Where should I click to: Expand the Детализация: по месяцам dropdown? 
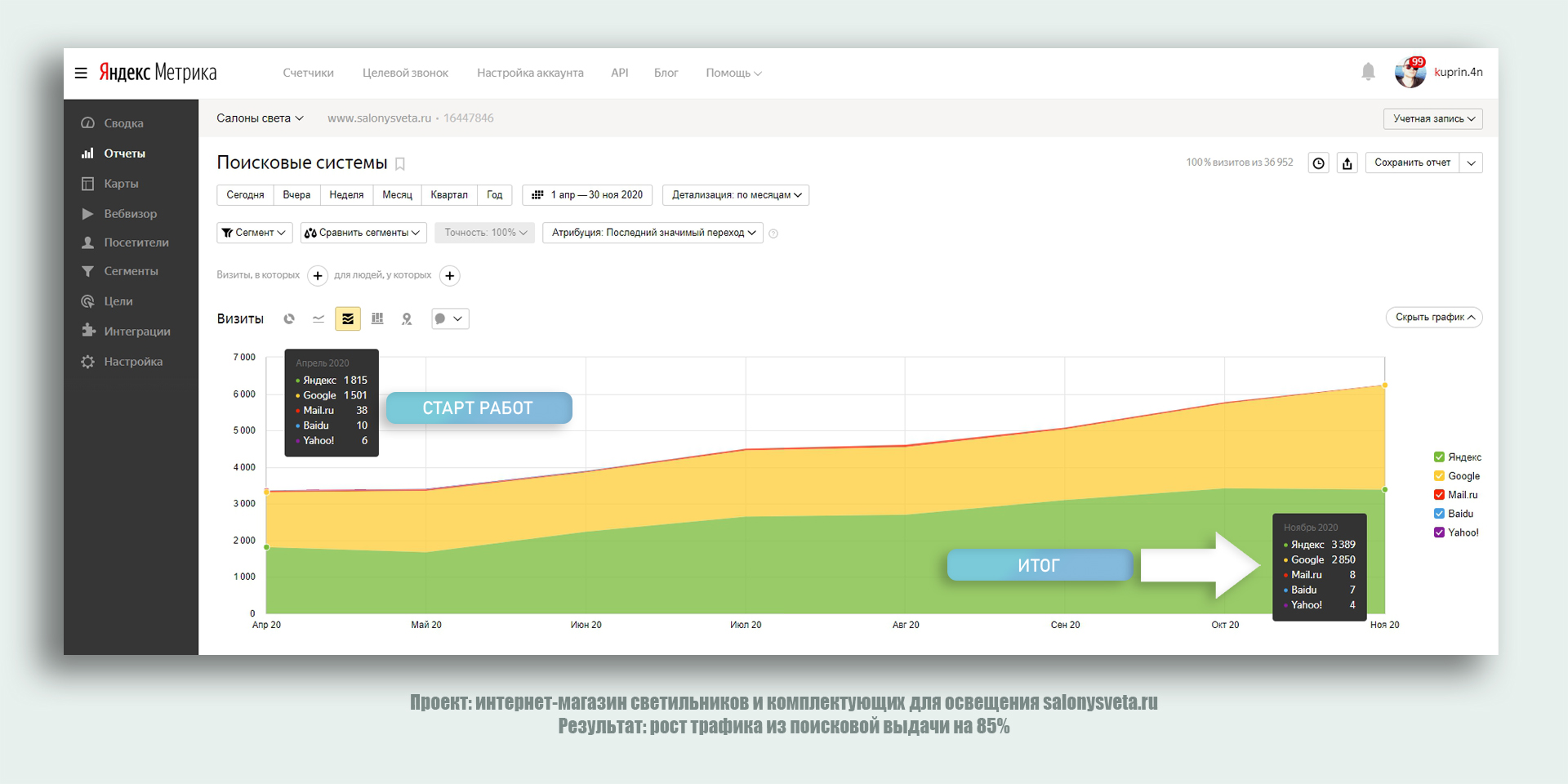[x=735, y=195]
